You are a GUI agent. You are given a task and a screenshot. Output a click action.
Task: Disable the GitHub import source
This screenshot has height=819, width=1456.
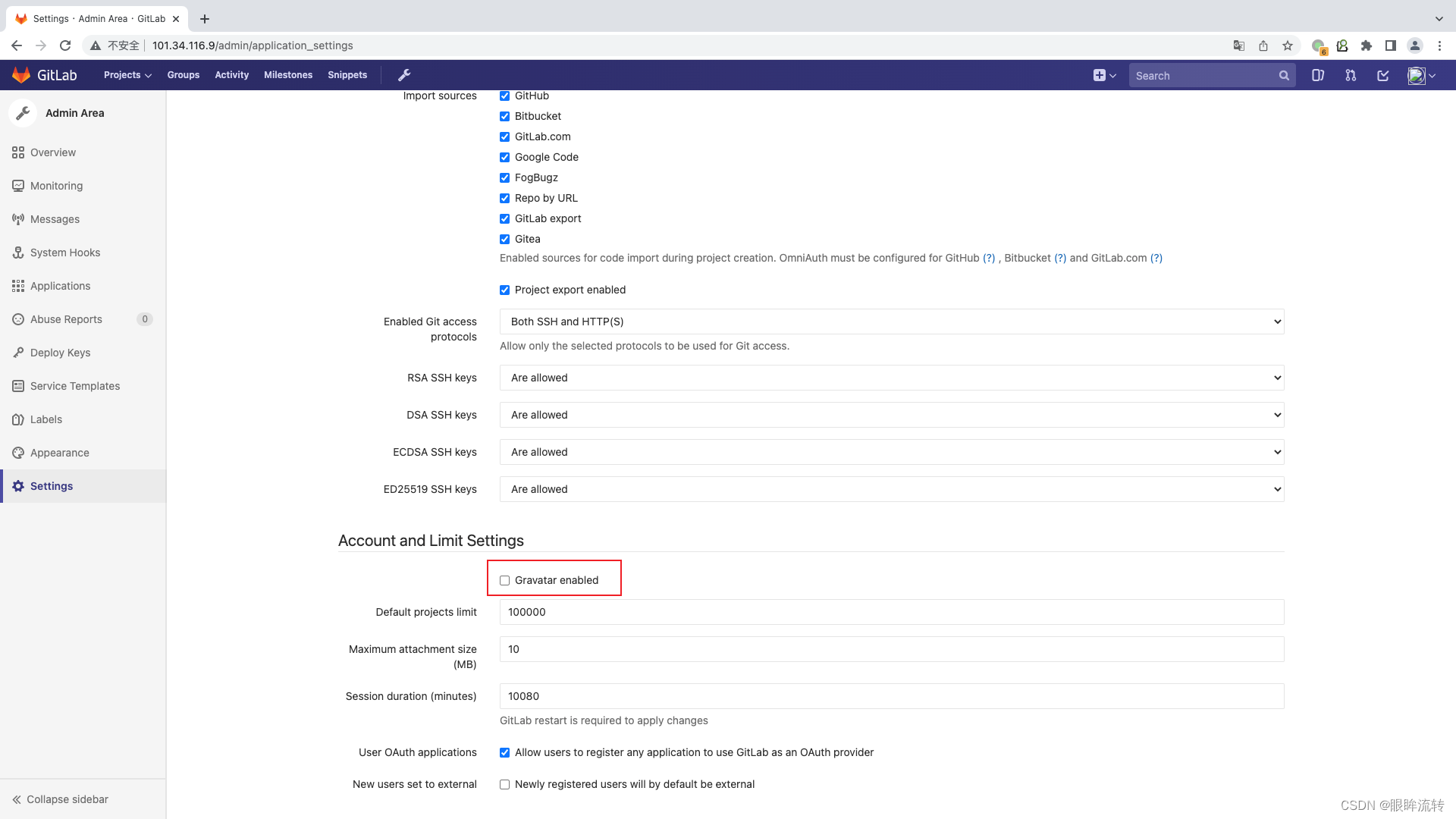[505, 95]
